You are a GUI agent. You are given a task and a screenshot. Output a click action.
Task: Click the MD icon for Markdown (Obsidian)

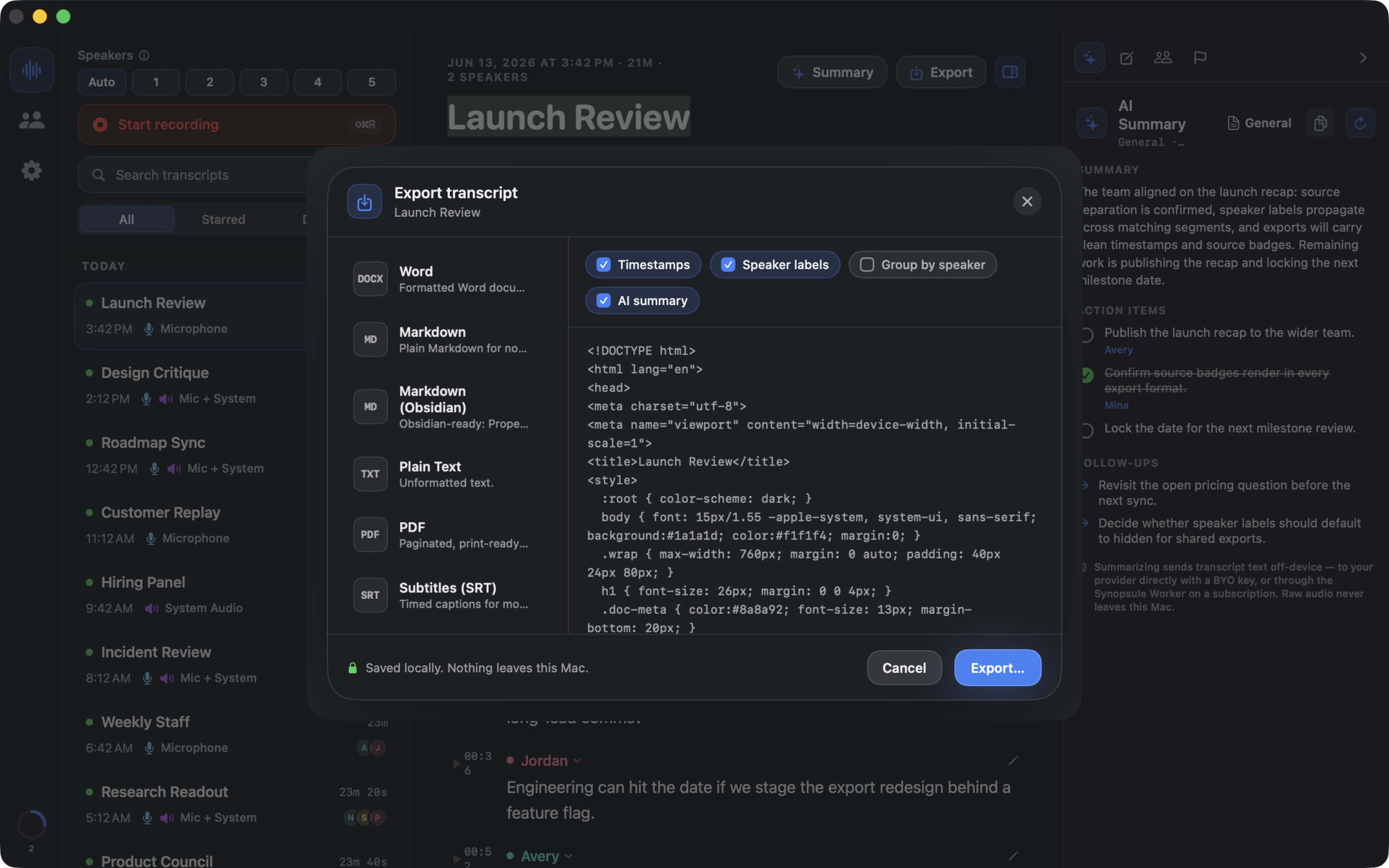pyautogui.click(x=370, y=407)
